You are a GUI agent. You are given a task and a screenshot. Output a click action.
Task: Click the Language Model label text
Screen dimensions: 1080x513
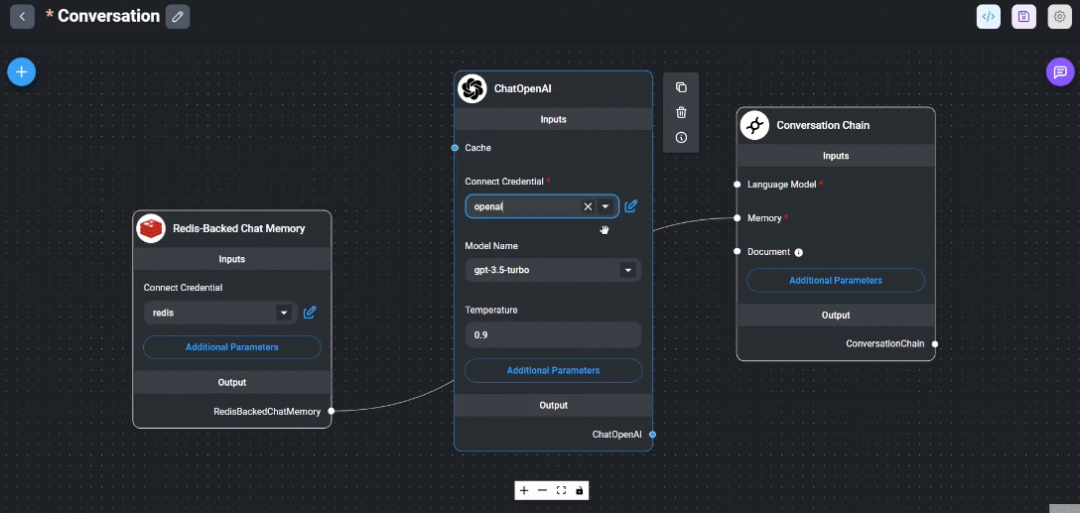tap(782, 185)
